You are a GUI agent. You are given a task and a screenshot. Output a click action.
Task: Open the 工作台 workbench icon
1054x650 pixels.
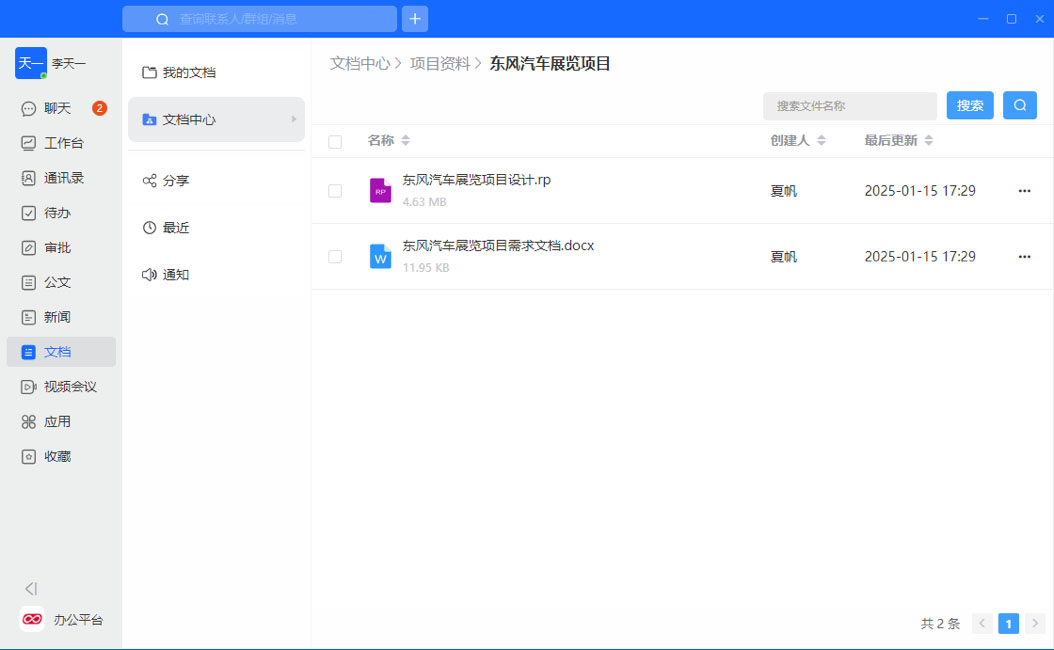click(29, 143)
